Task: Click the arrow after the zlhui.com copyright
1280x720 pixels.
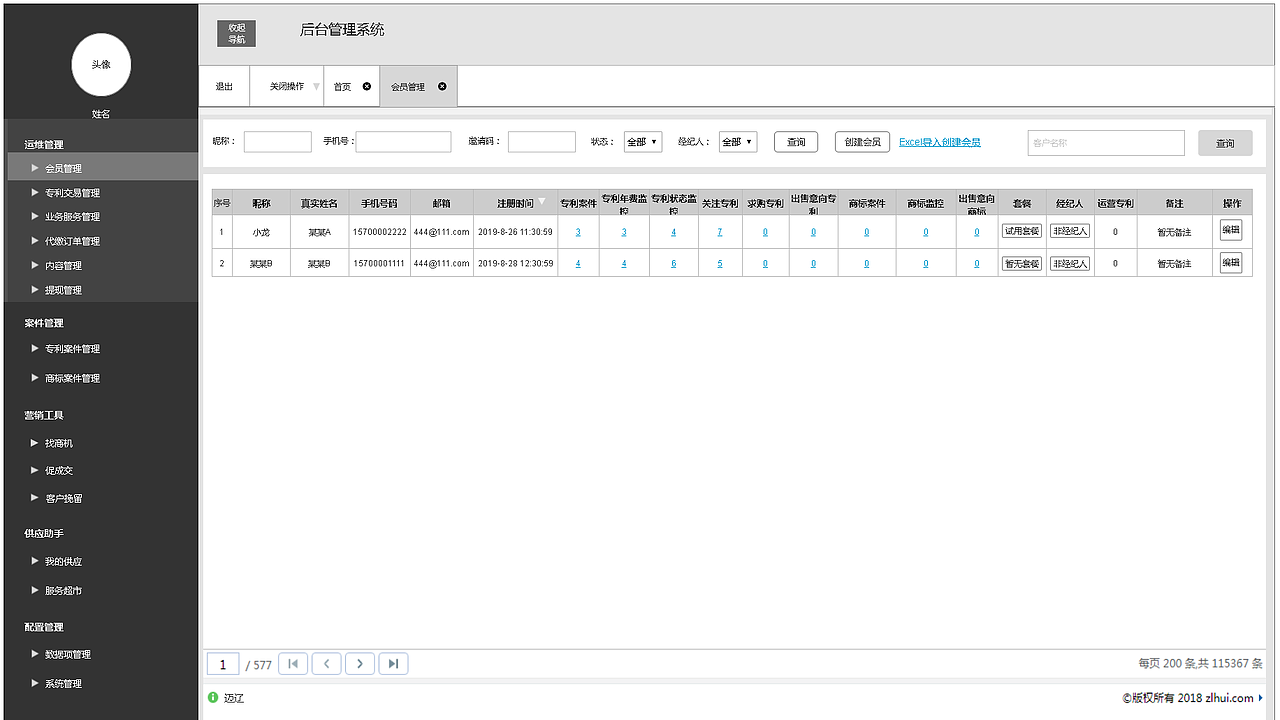Action: (1260, 698)
